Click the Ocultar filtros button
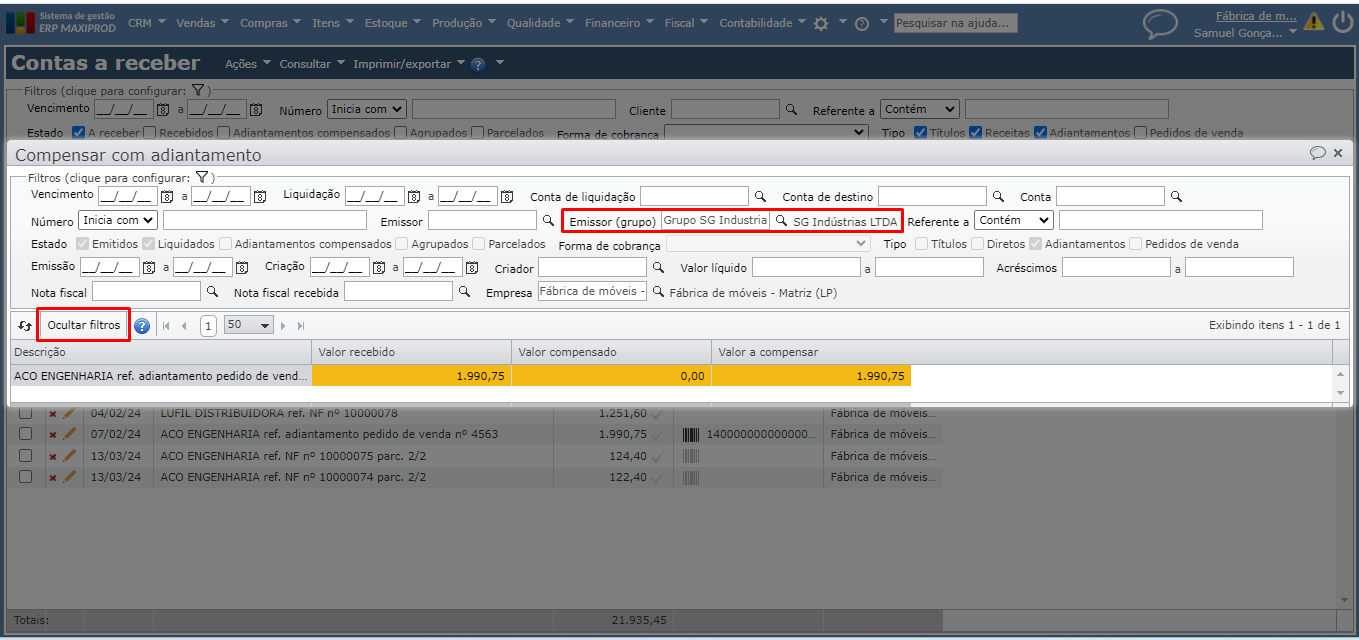The width and height of the screenshot is (1359, 640). 84,325
